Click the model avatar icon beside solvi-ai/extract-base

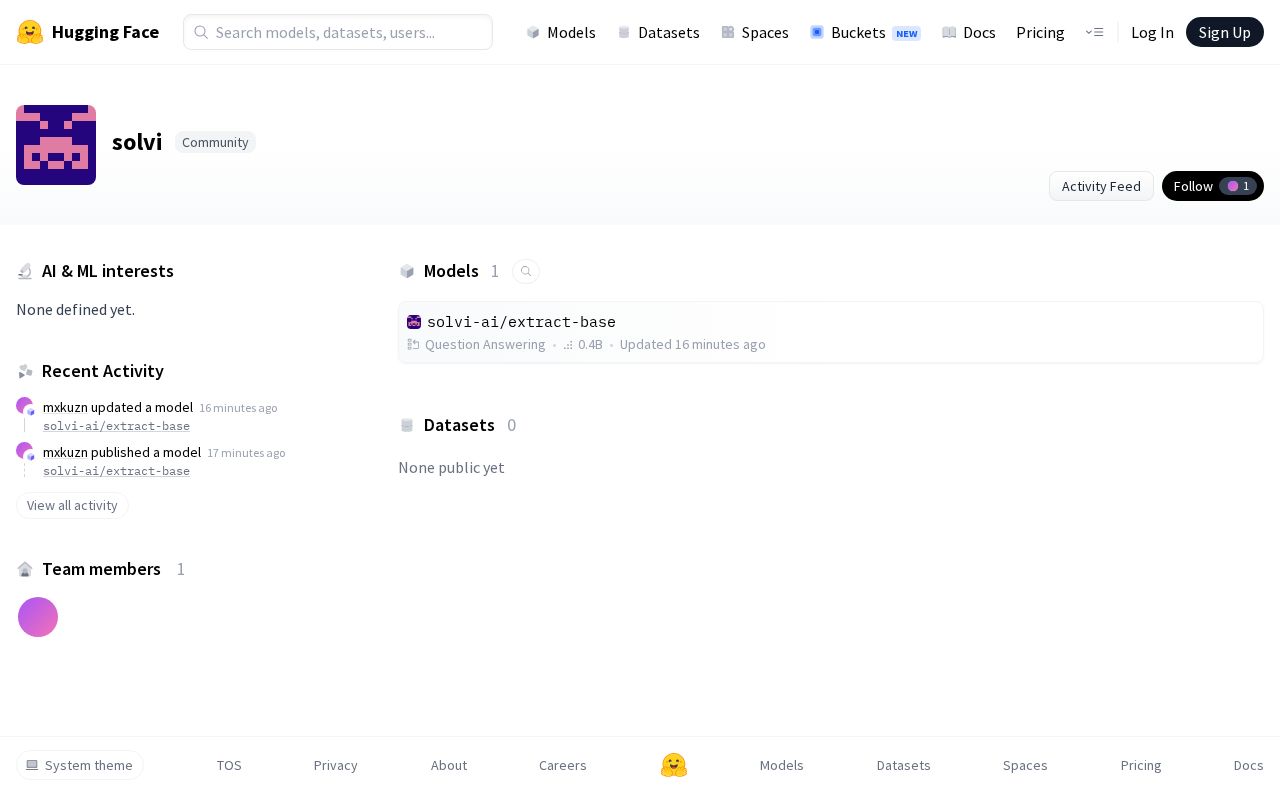coord(414,322)
